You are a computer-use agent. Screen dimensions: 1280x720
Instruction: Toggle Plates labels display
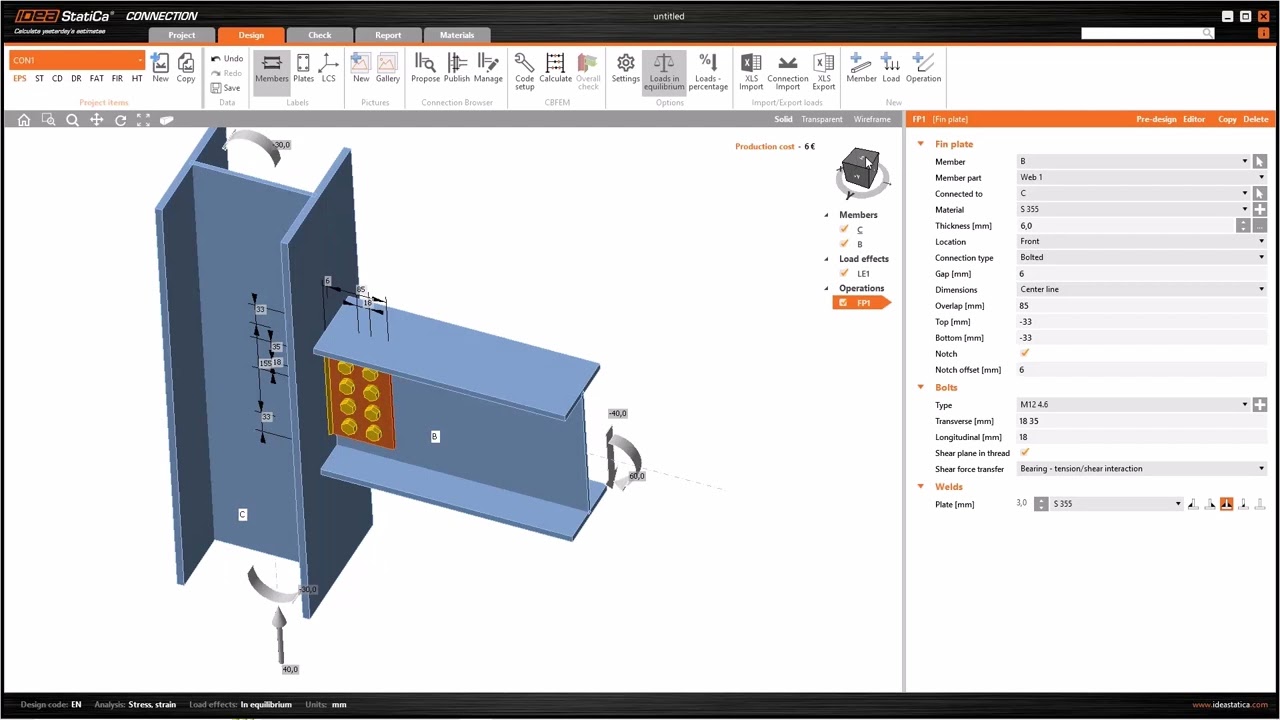(x=303, y=68)
